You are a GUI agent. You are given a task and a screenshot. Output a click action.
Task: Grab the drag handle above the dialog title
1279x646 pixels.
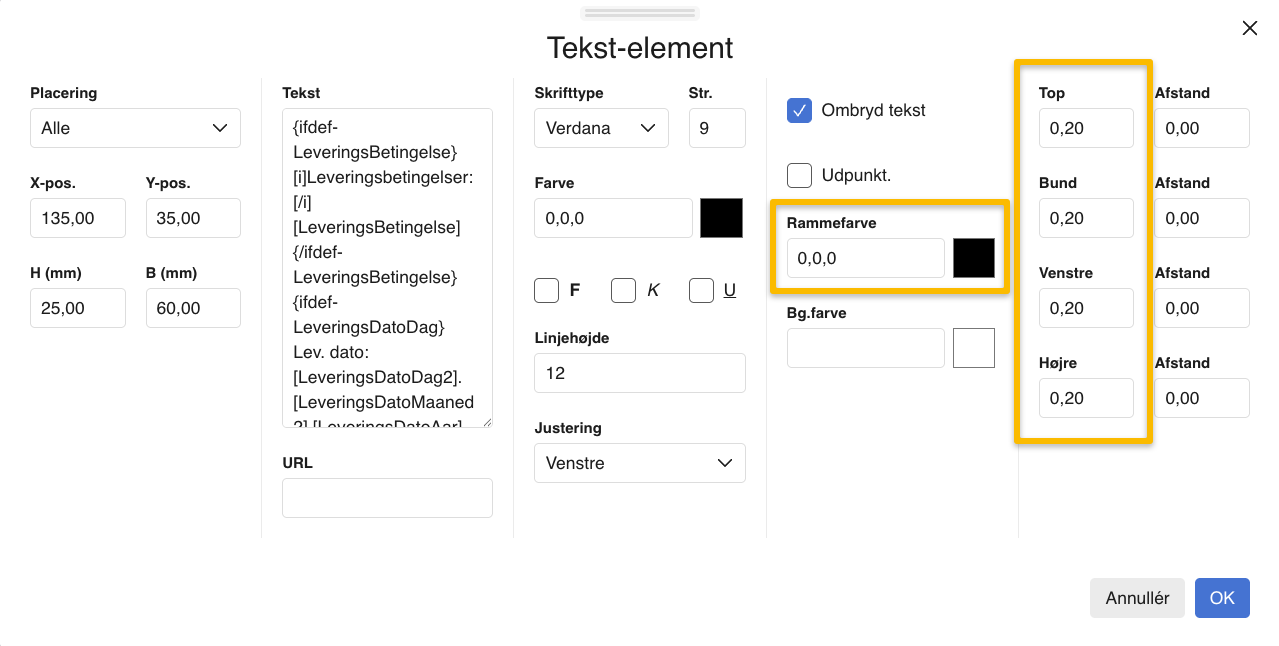640,13
